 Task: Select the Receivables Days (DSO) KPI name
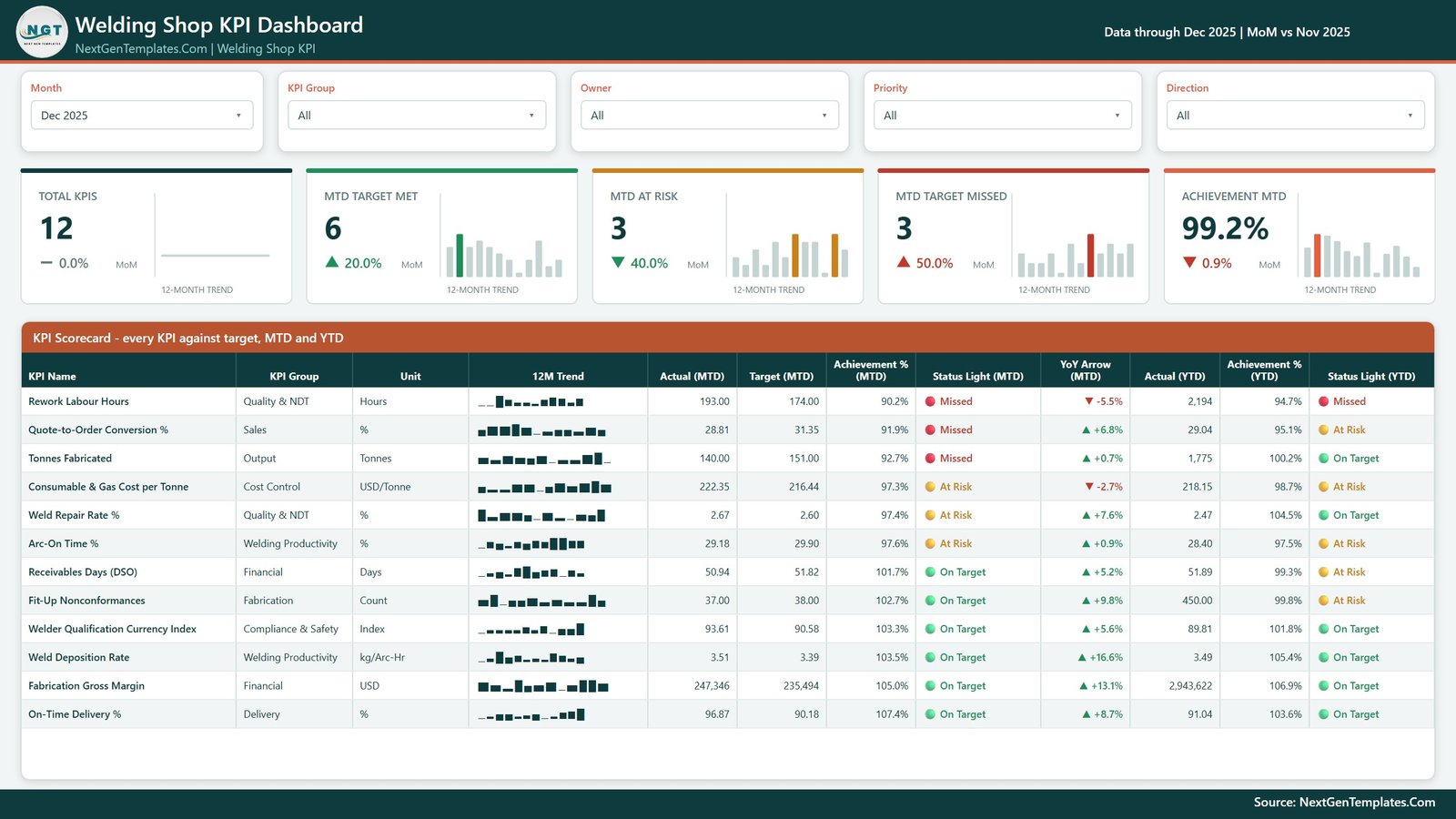(83, 572)
